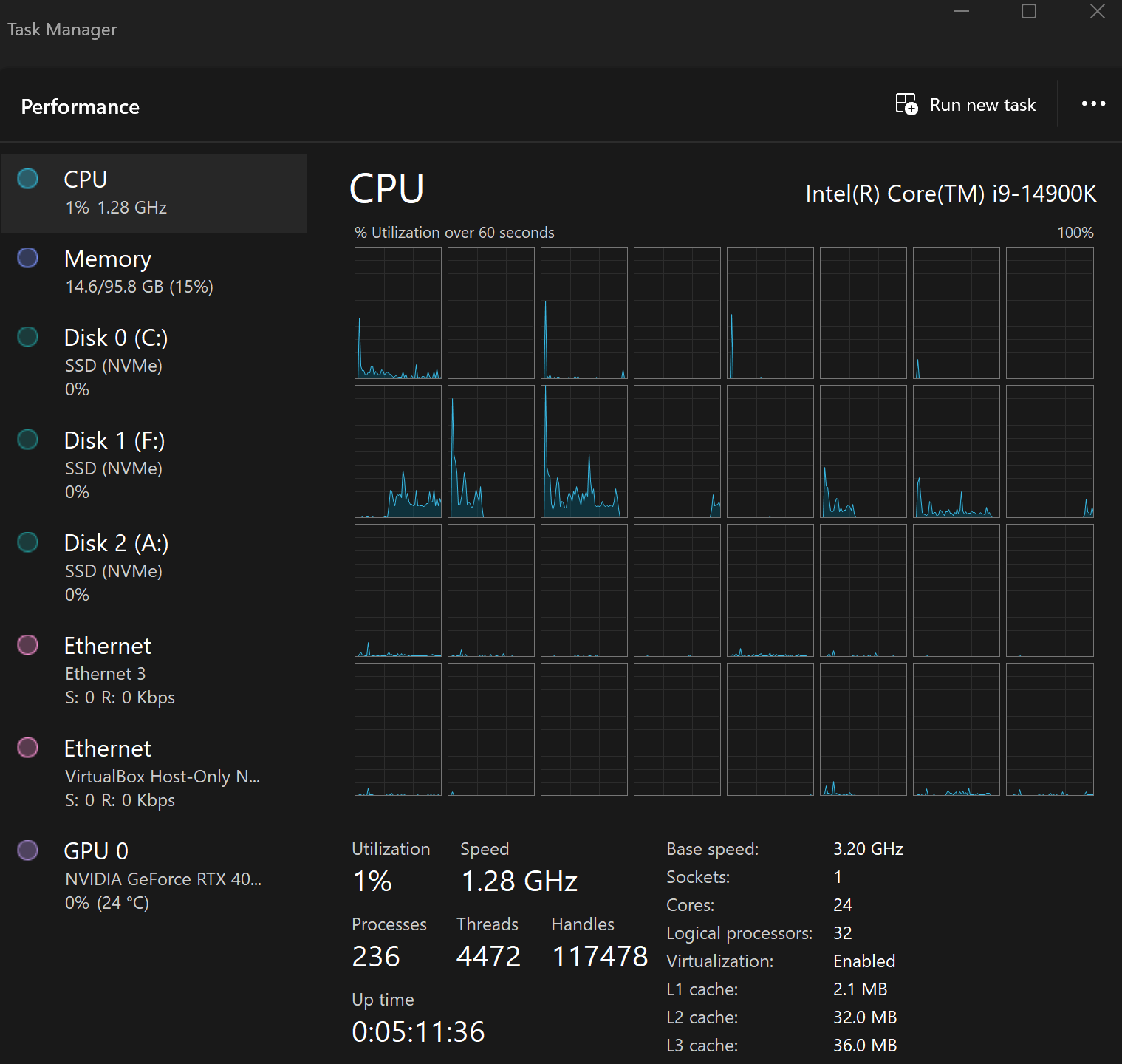Maximize the Task Manager window

[x=1029, y=12]
